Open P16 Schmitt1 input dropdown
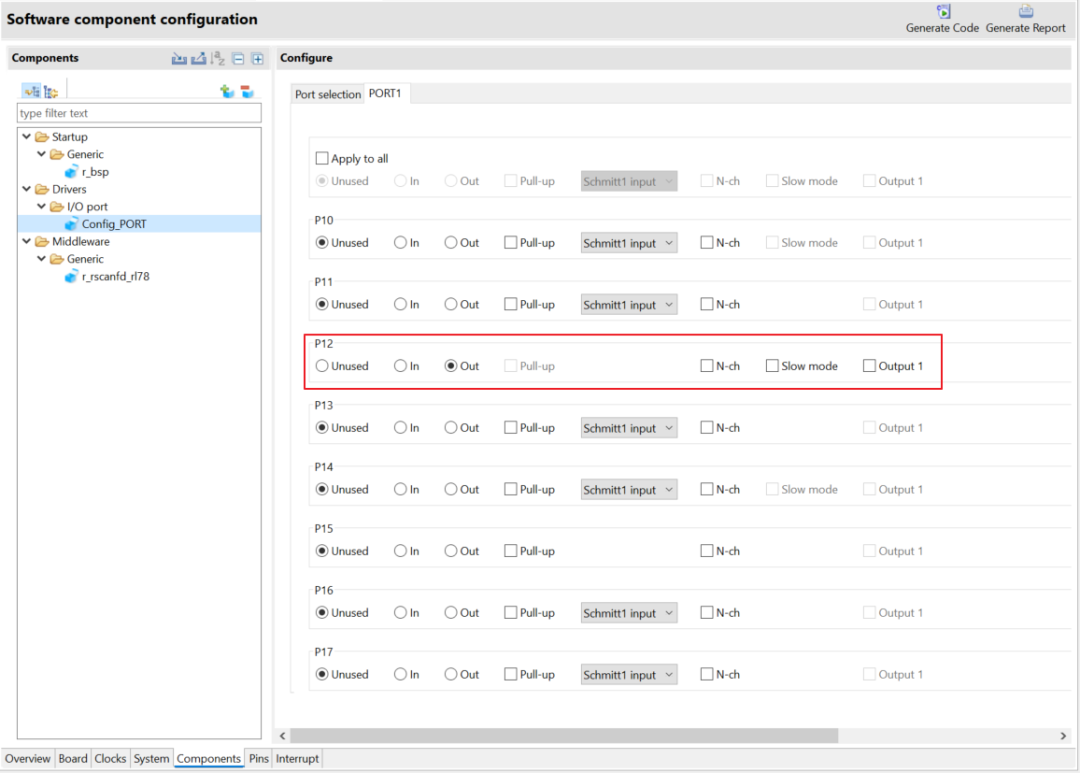 629,613
